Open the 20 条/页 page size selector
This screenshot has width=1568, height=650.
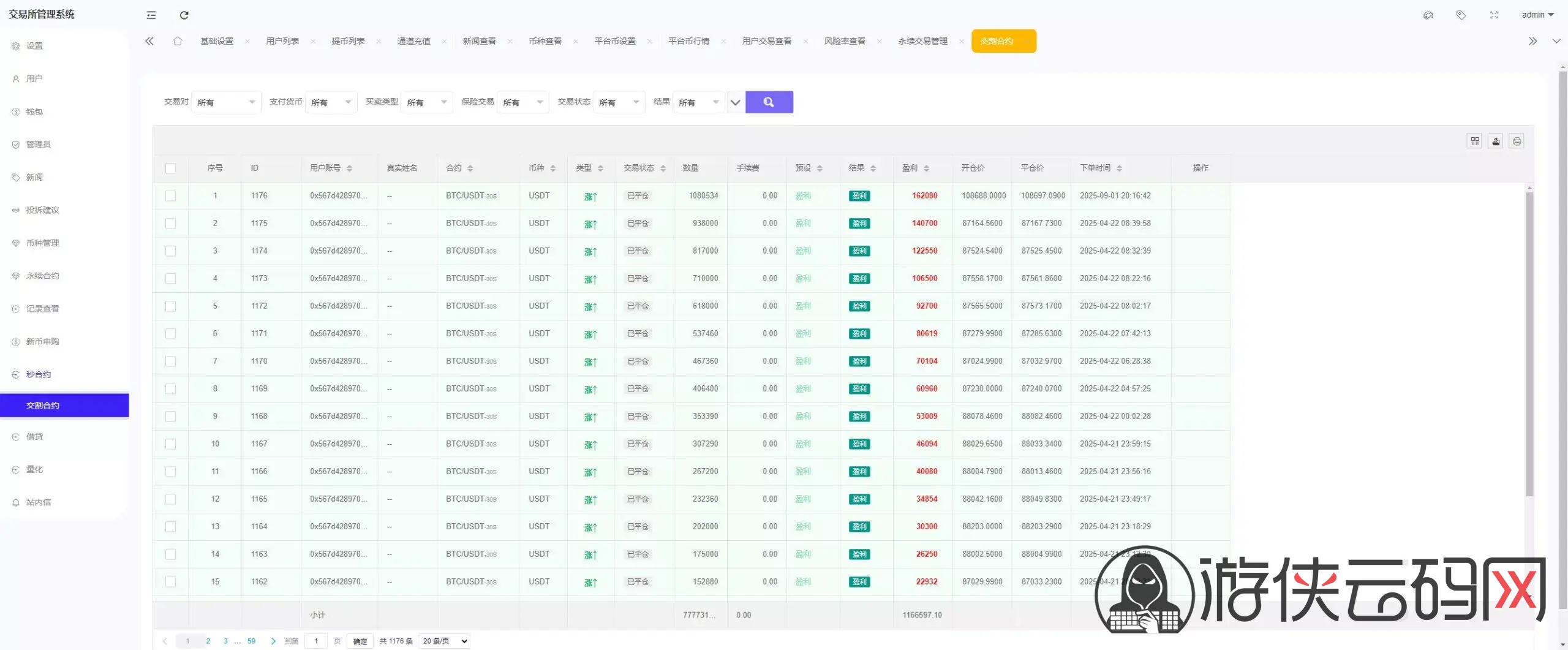coord(445,641)
